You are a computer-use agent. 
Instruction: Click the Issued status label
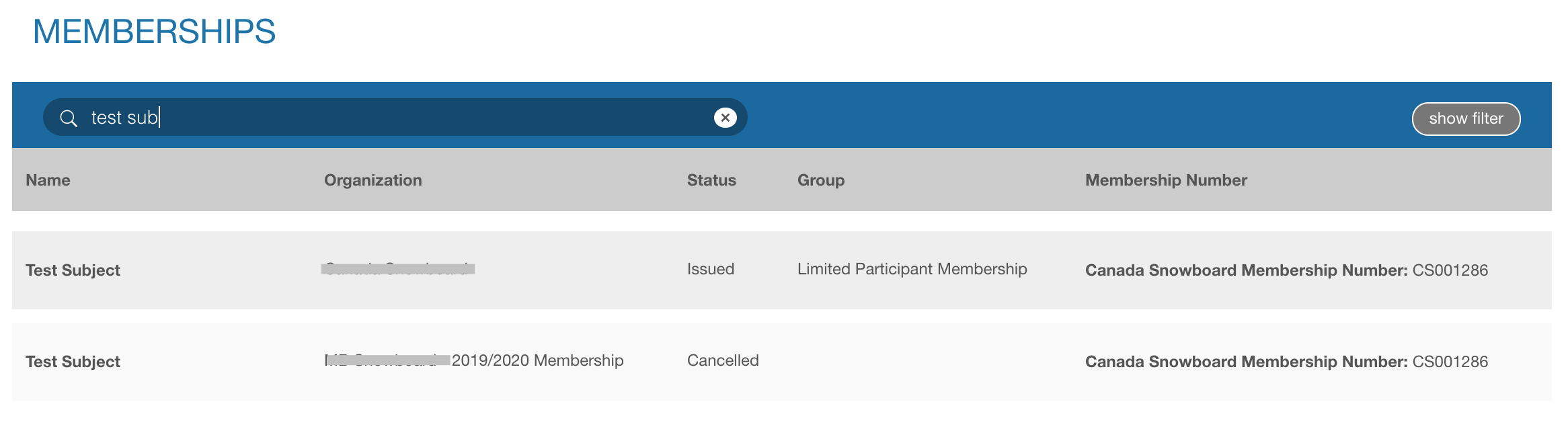[x=710, y=268]
